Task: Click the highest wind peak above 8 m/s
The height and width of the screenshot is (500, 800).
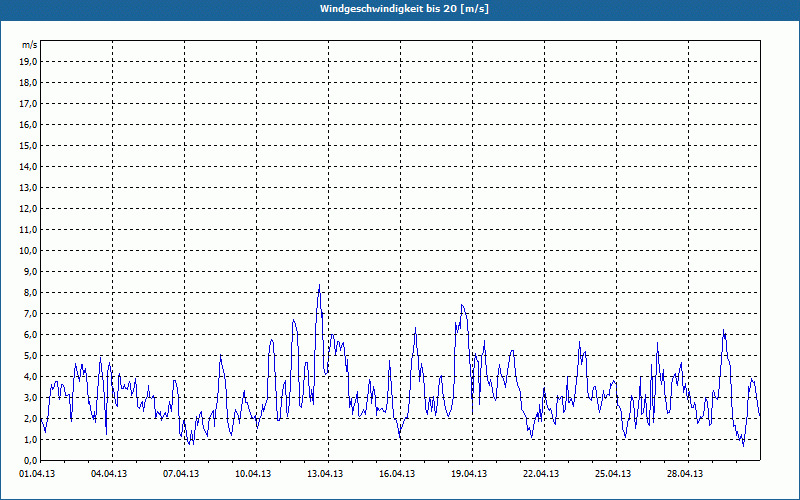Action: (x=319, y=286)
